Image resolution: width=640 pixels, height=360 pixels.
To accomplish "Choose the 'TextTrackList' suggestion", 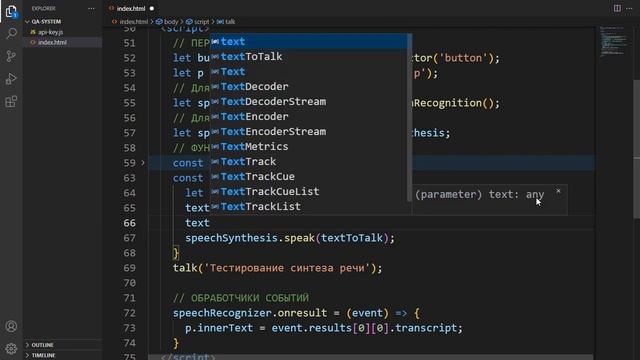I will pyautogui.click(x=309, y=207).
